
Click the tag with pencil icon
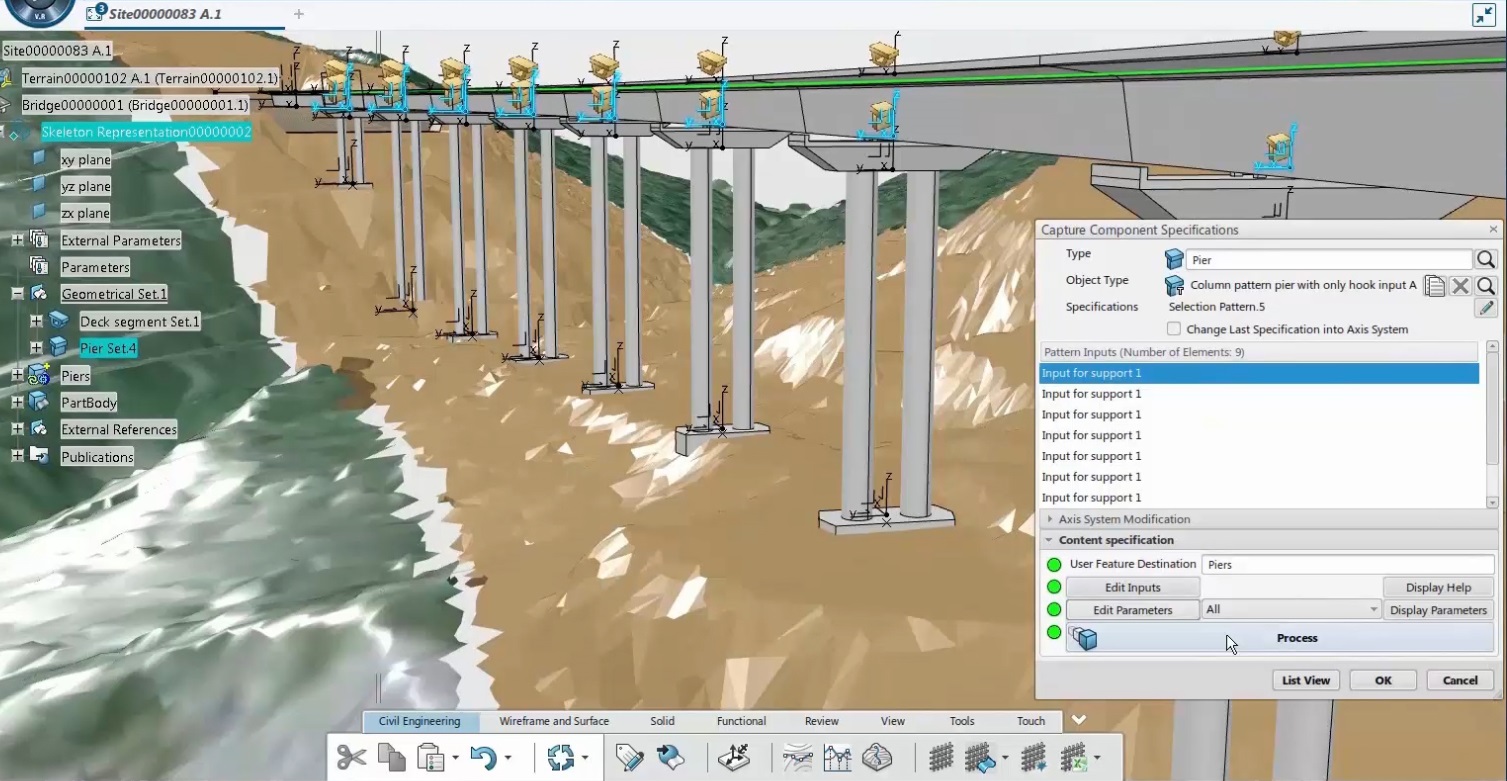coord(630,757)
